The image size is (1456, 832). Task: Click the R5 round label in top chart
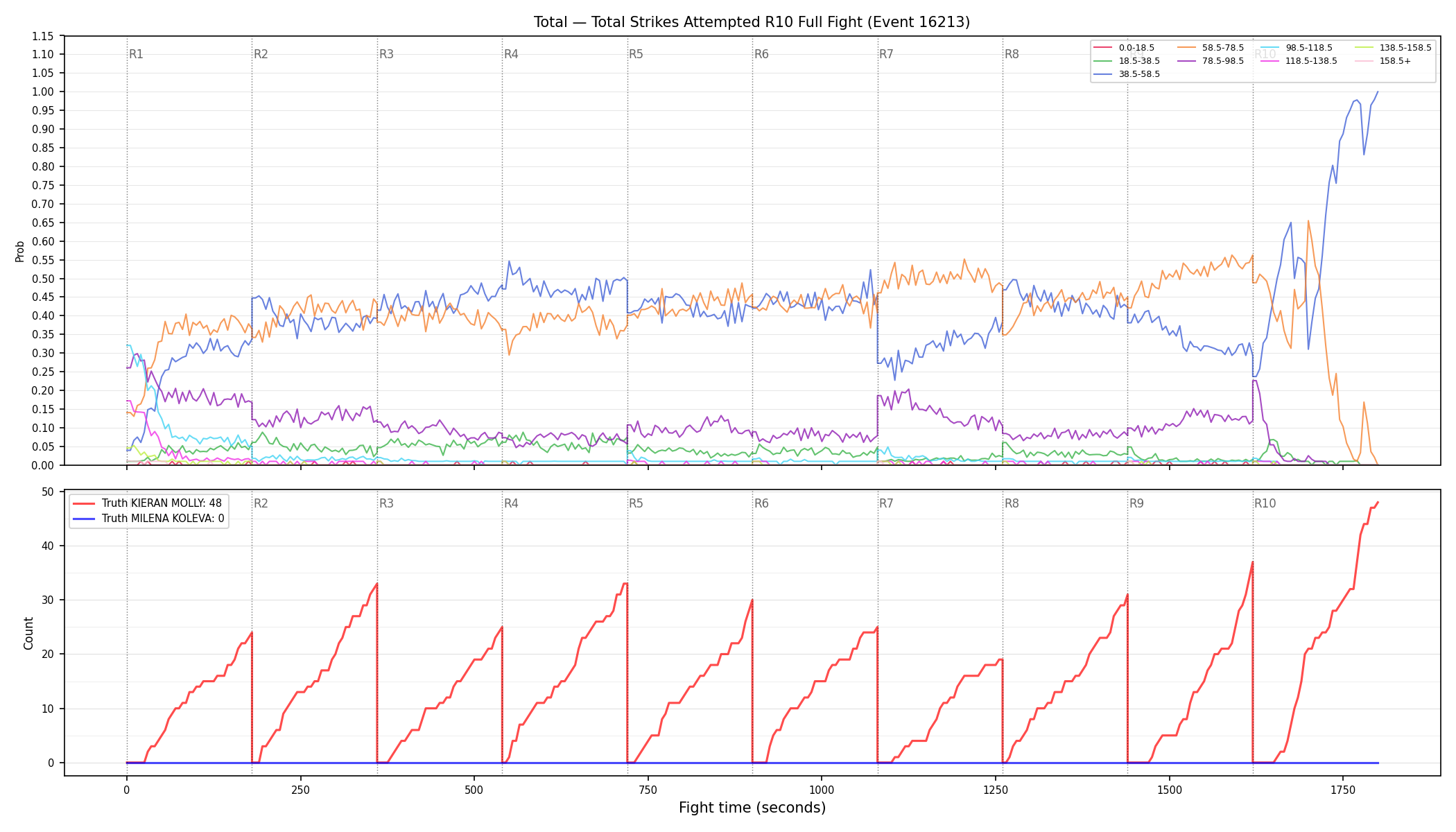[x=636, y=54]
